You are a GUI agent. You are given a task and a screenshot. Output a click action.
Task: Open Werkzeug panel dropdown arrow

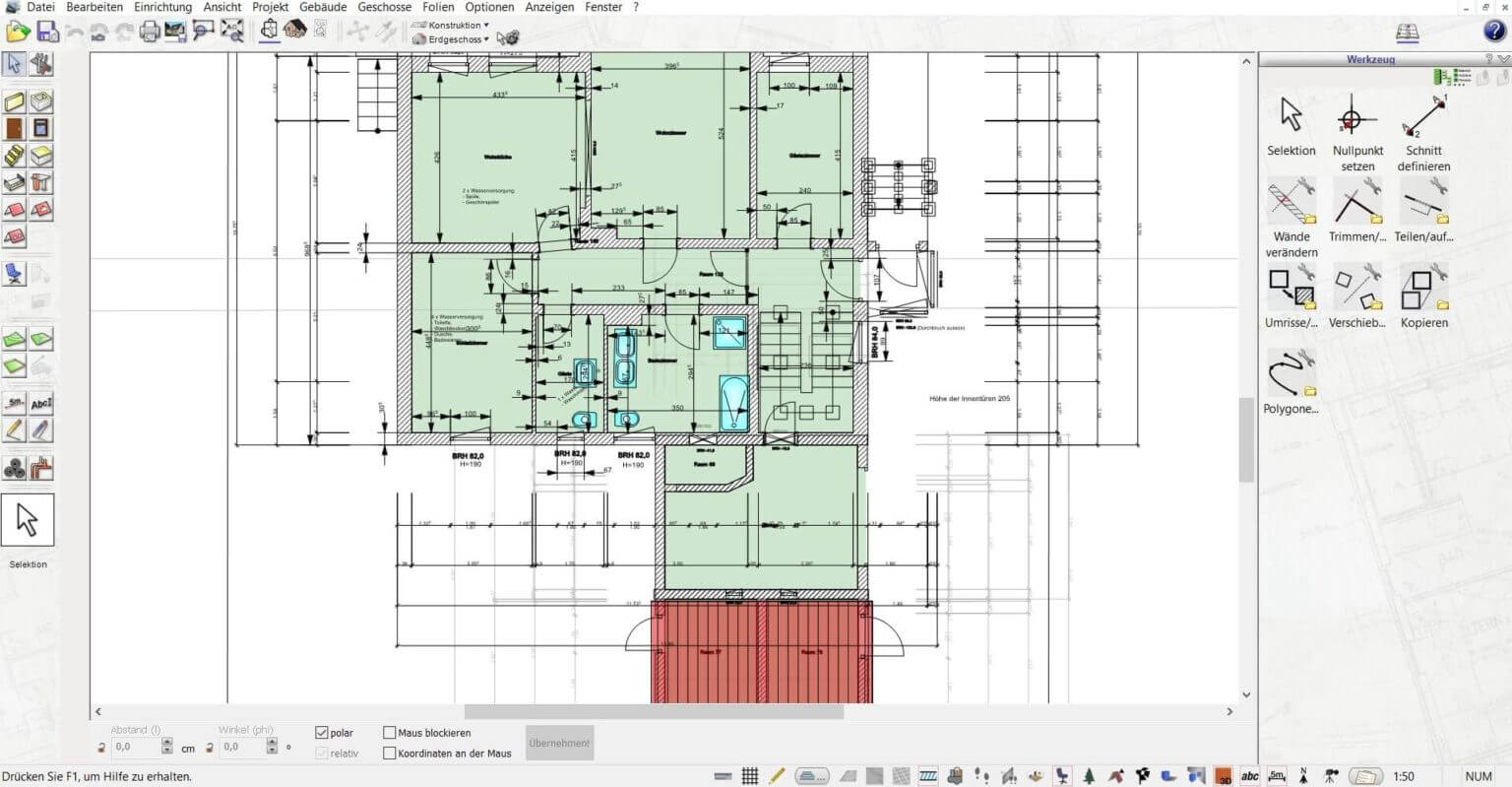[x=1503, y=59]
